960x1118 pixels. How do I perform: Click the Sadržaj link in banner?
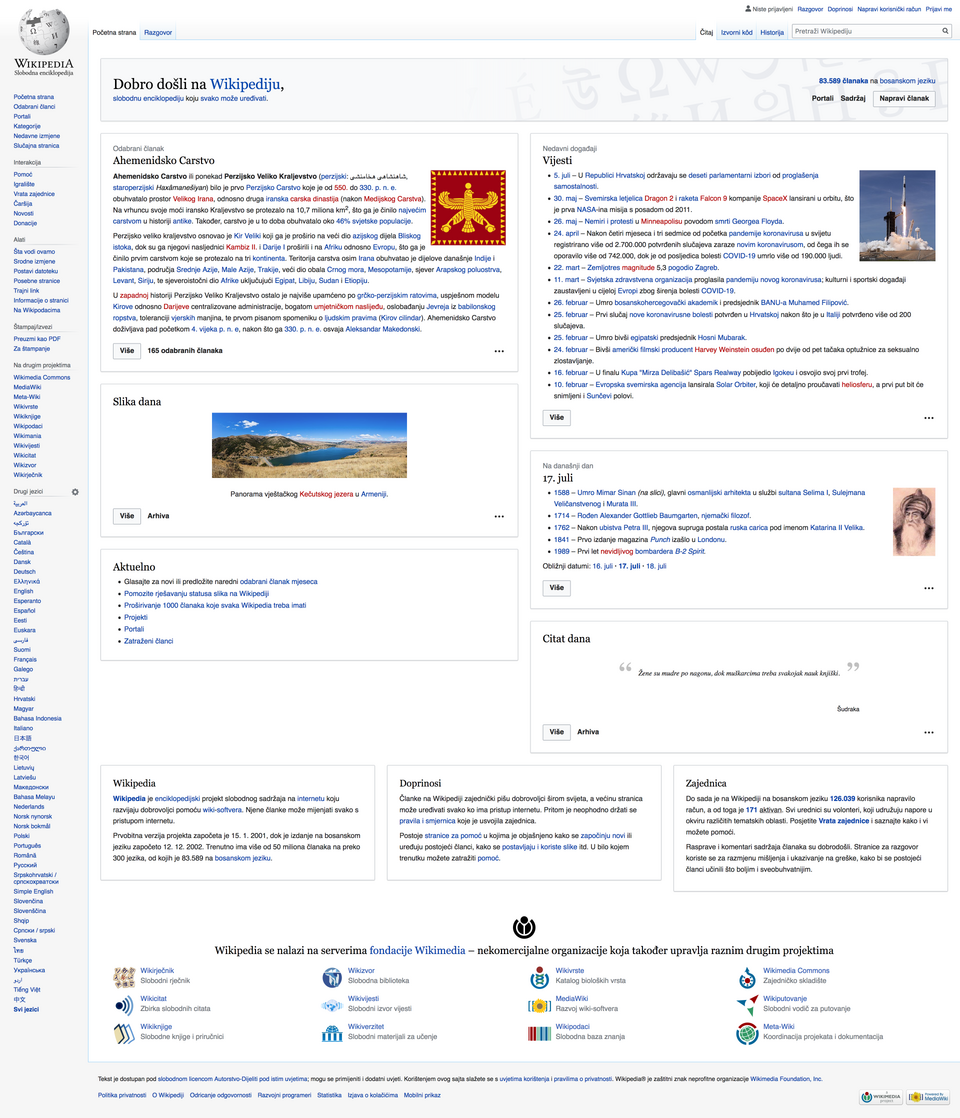pyautogui.click(x=853, y=98)
